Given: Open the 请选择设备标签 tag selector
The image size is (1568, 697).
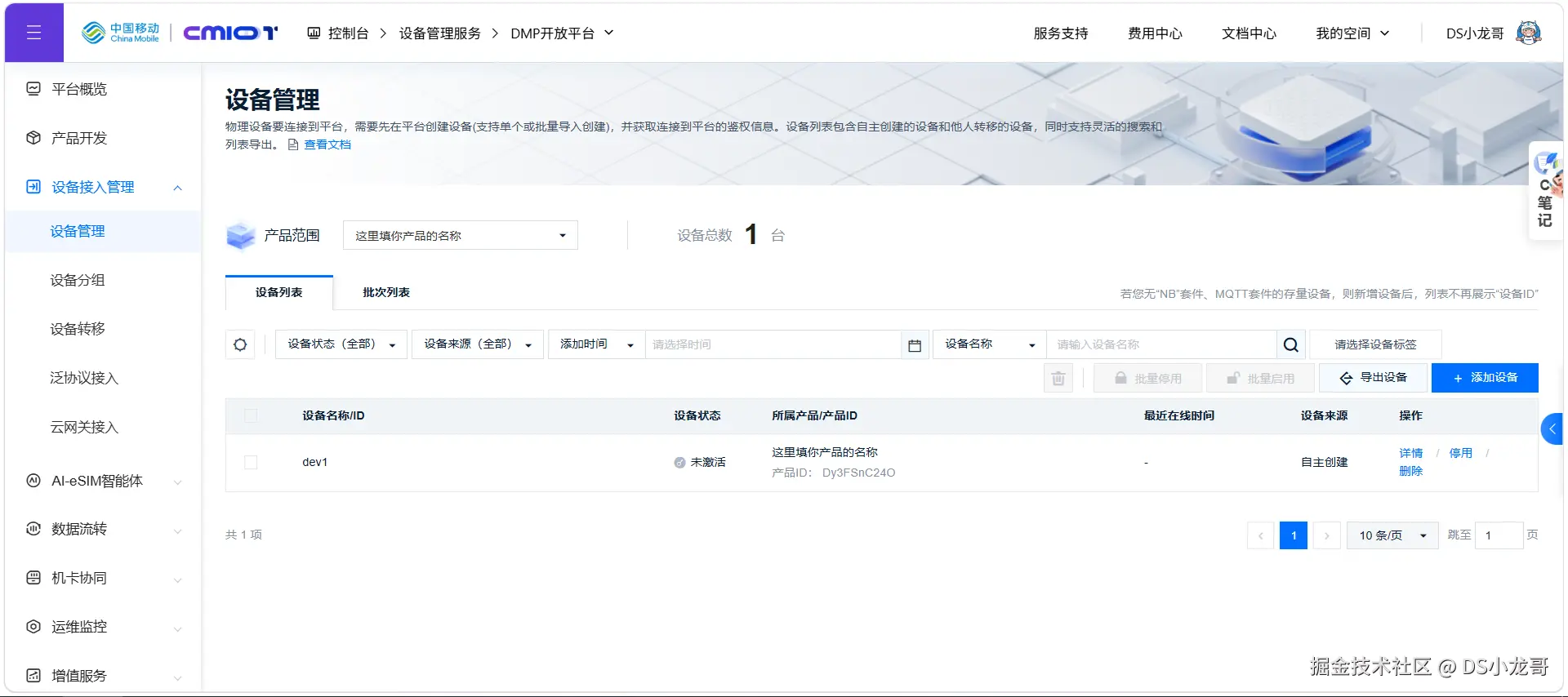Looking at the screenshot, I should pos(1375,344).
